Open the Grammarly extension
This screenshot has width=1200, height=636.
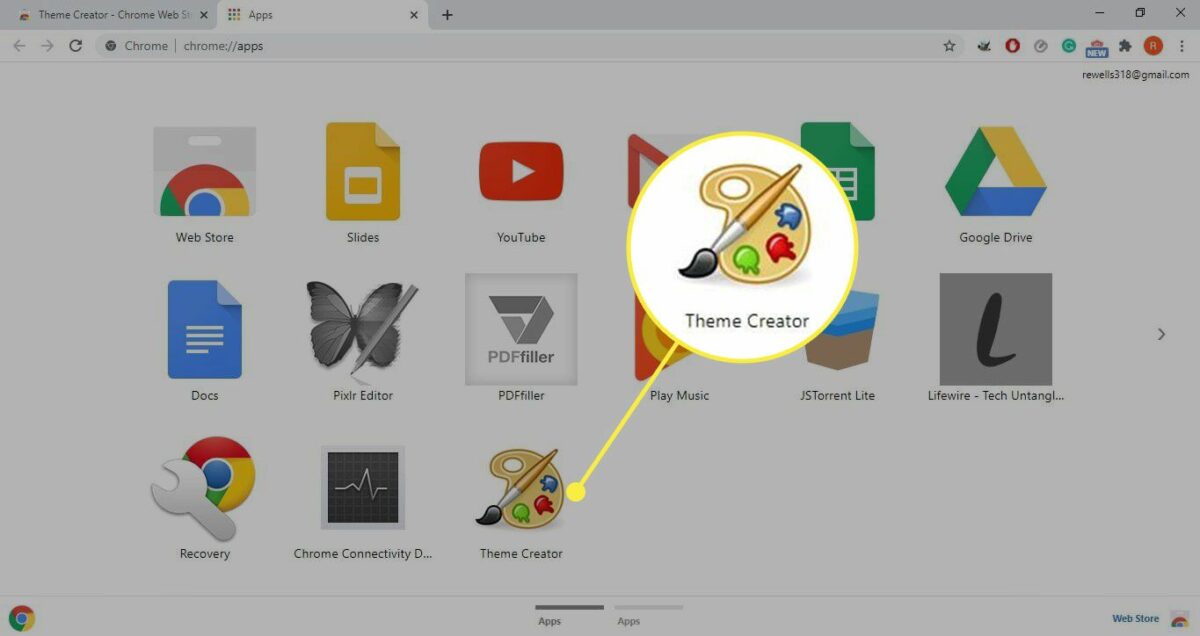point(1068,45)
